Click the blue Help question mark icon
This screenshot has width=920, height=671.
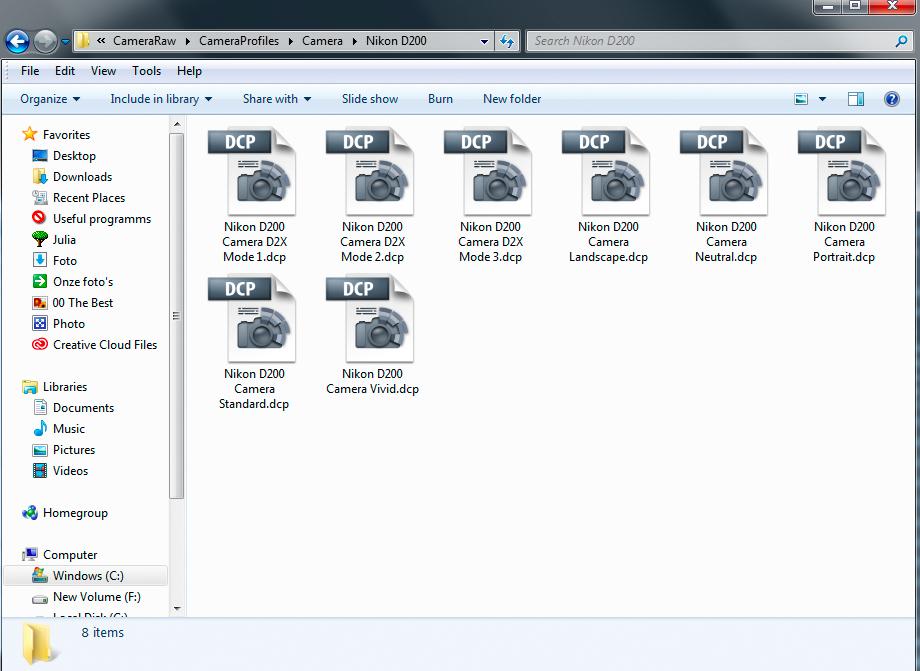click(x=891, y=99)
